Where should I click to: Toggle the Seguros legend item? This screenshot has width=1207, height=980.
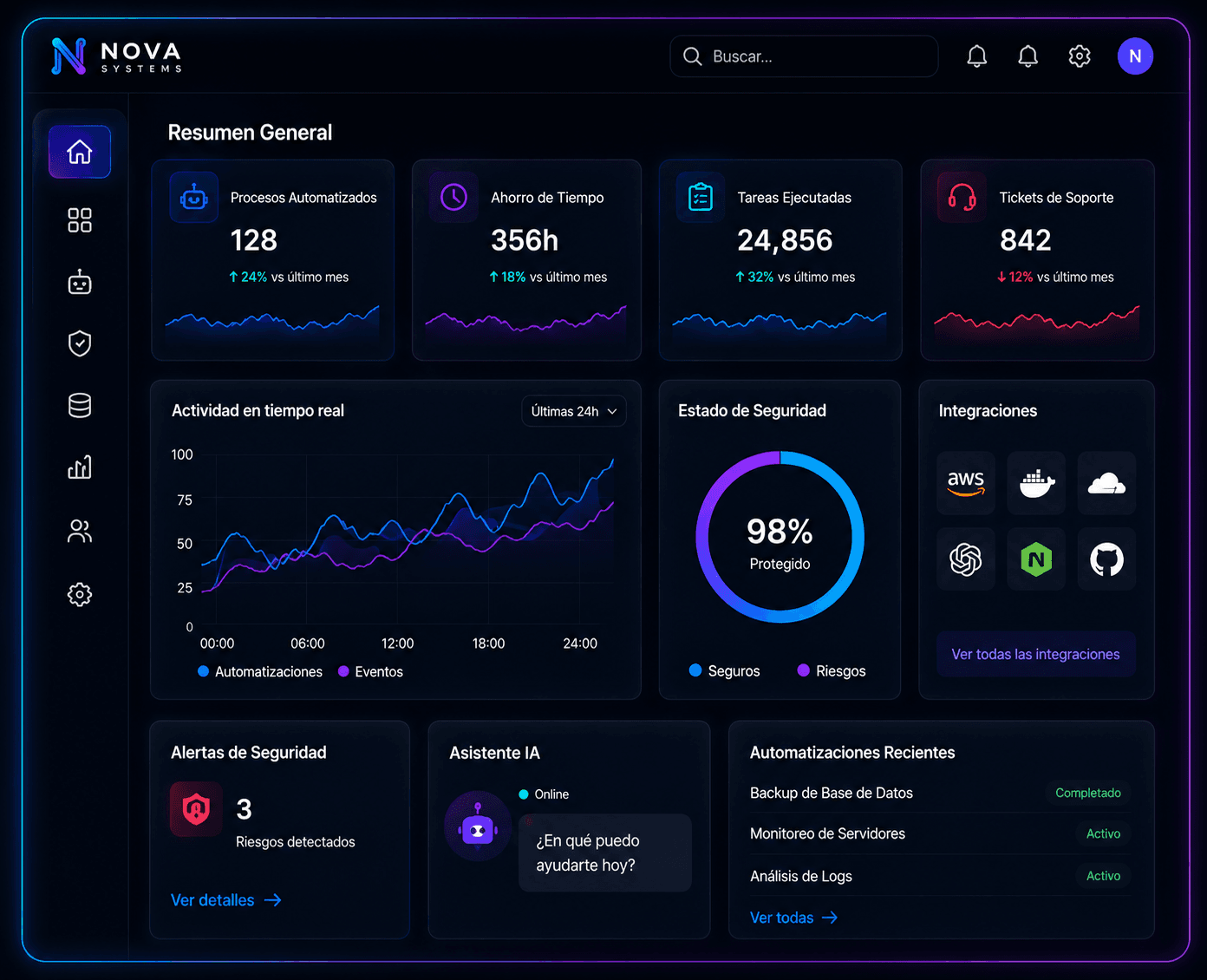pos(725,670)
